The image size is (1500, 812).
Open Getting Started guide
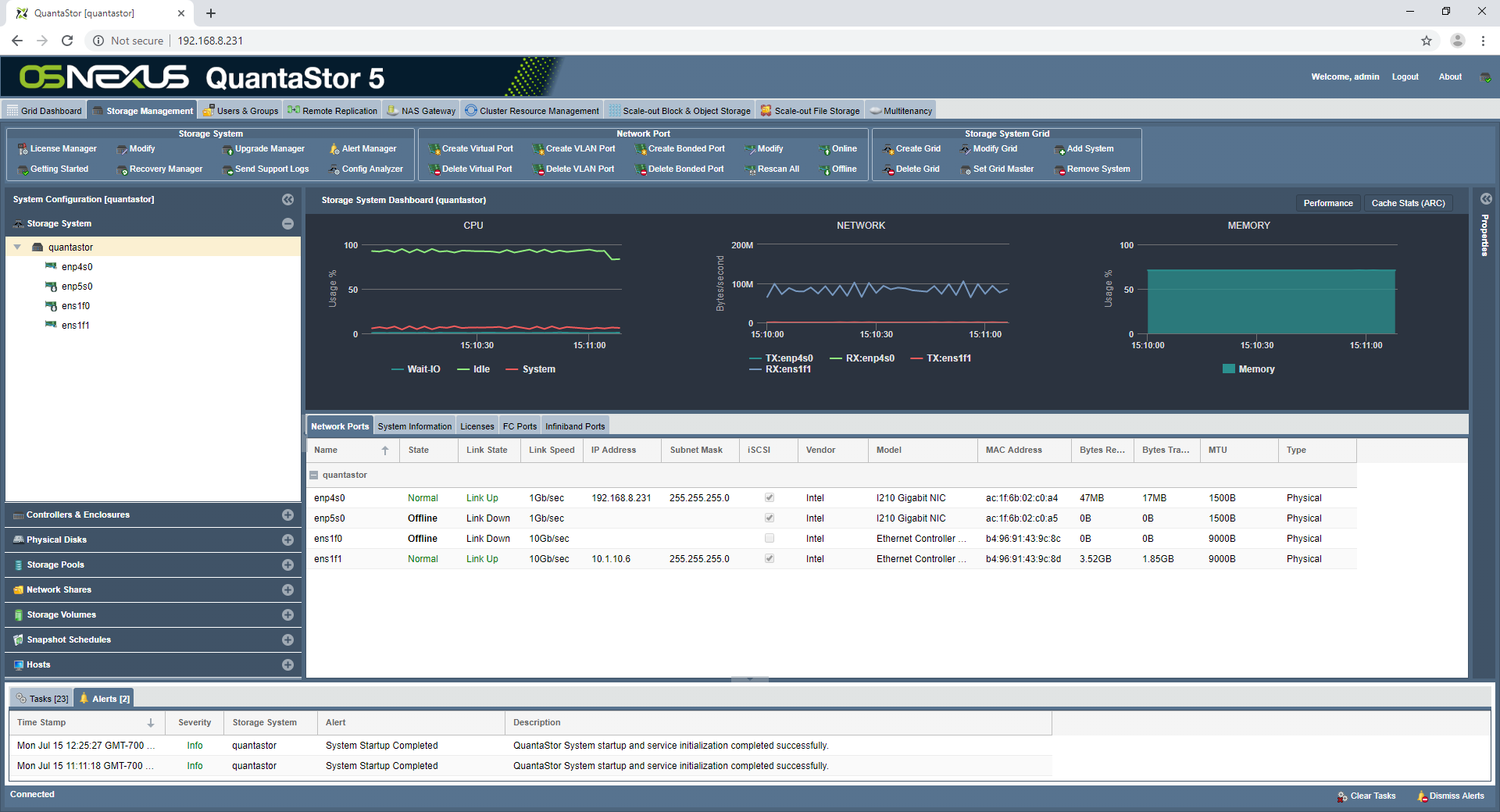click(x=53, y=169)
